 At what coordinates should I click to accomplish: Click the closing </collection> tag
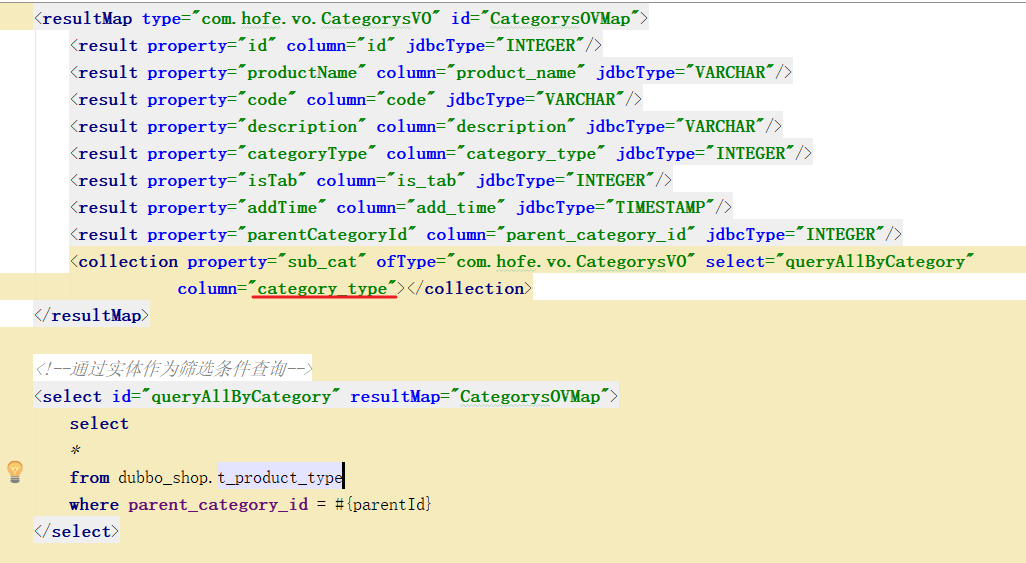(x=470, y=289)
